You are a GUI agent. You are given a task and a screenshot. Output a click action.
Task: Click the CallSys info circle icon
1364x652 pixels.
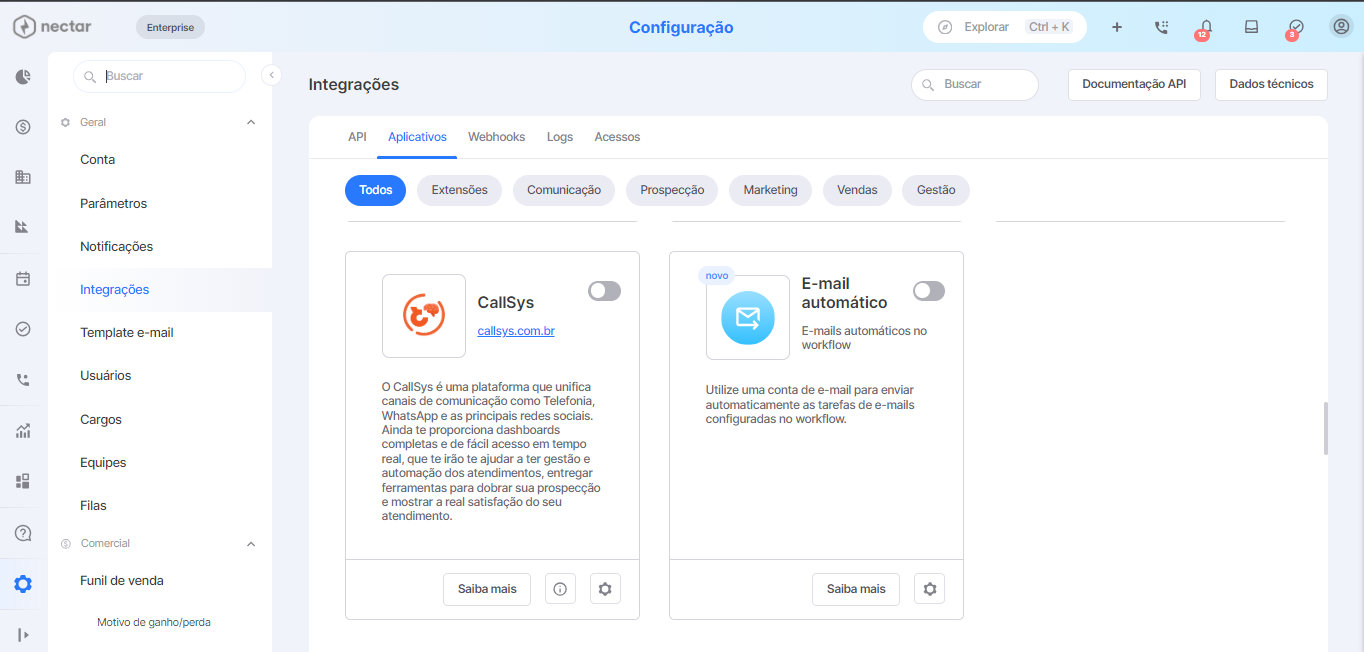(560, 589)
